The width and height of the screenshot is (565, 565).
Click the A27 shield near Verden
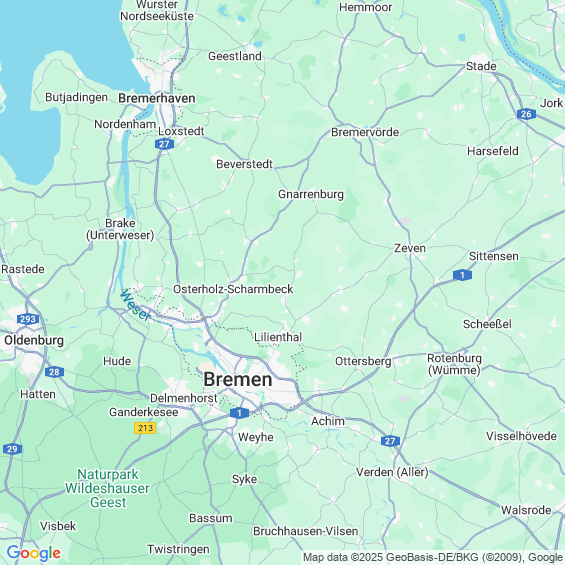tap(390, 441)
